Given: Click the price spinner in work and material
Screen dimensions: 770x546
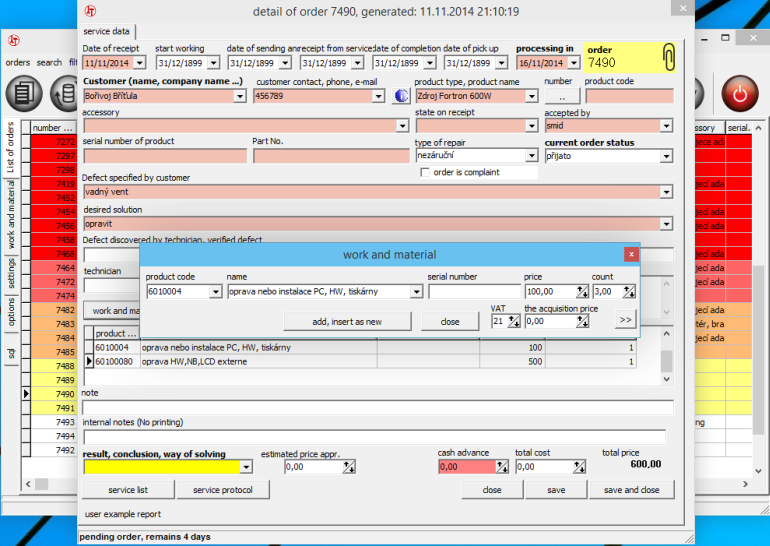Looking at the screenshot, I should [x=582, y=292].
